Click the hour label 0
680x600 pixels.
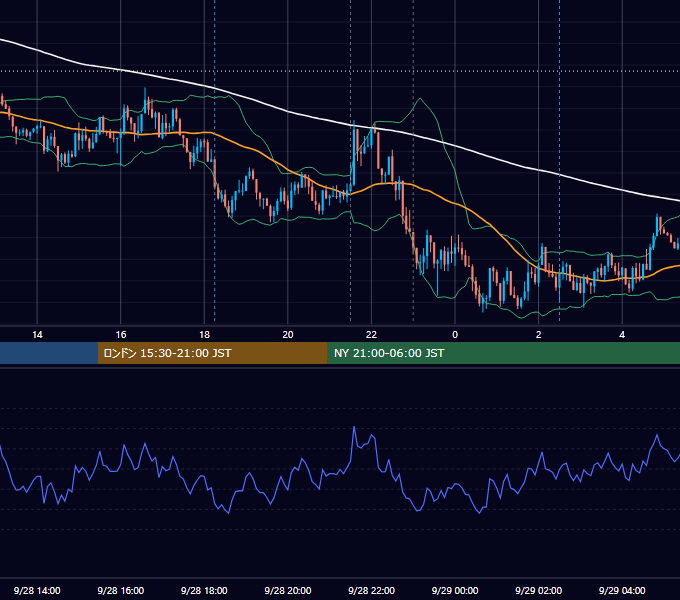coord(455,335)
